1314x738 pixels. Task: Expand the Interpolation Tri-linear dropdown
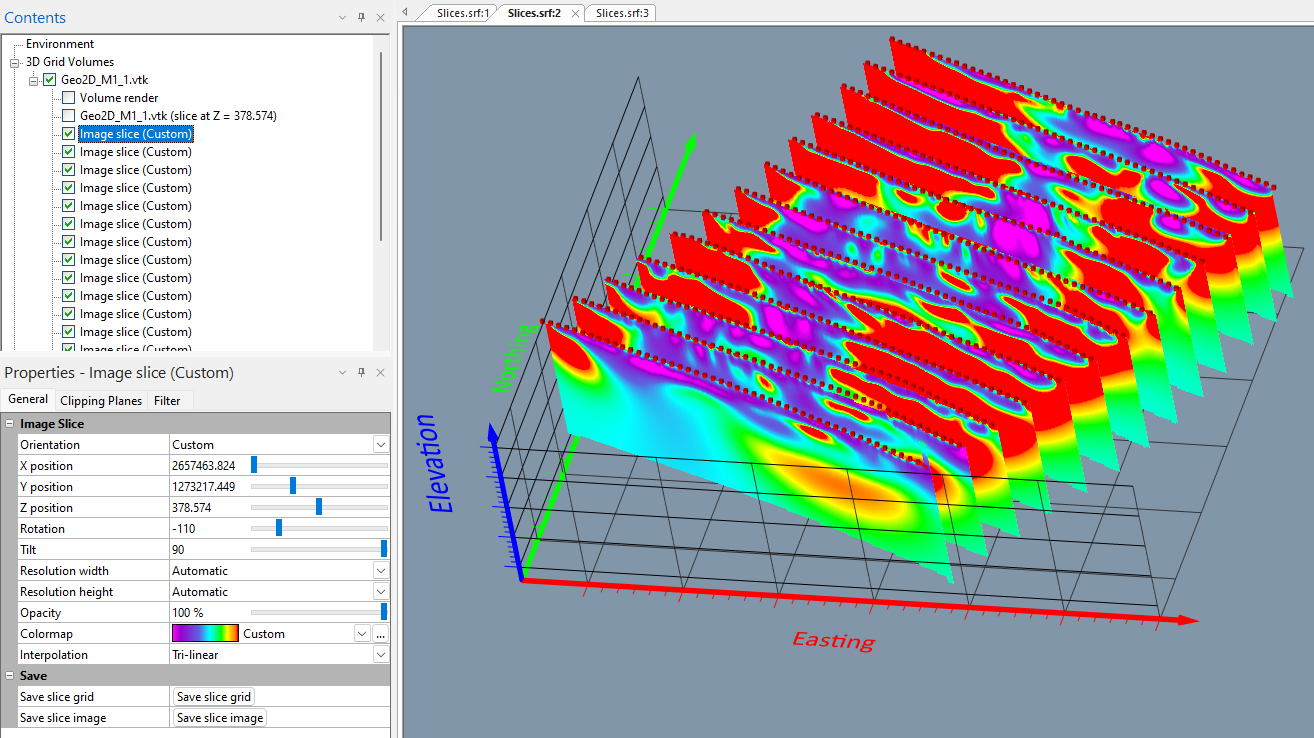click(x=380, y=655)
